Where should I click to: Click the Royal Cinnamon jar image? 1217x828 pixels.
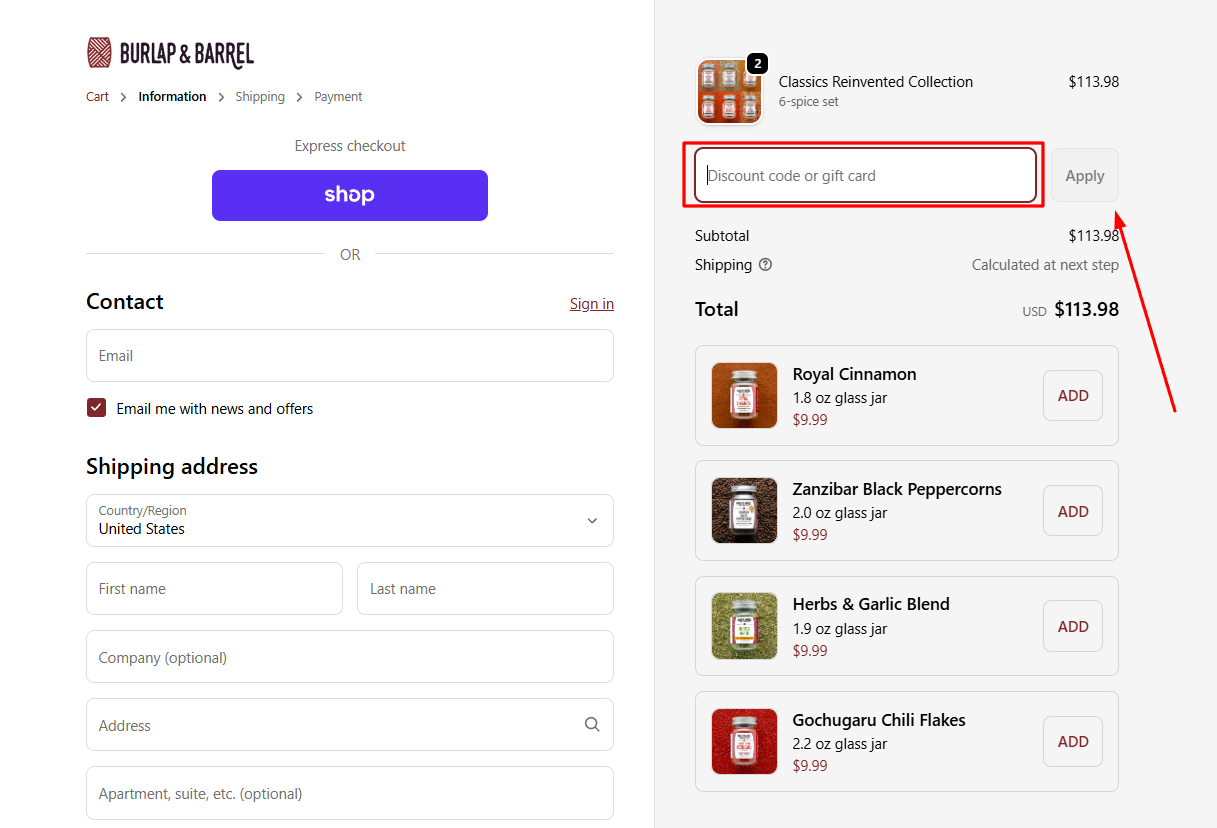(x=744, y=395)
